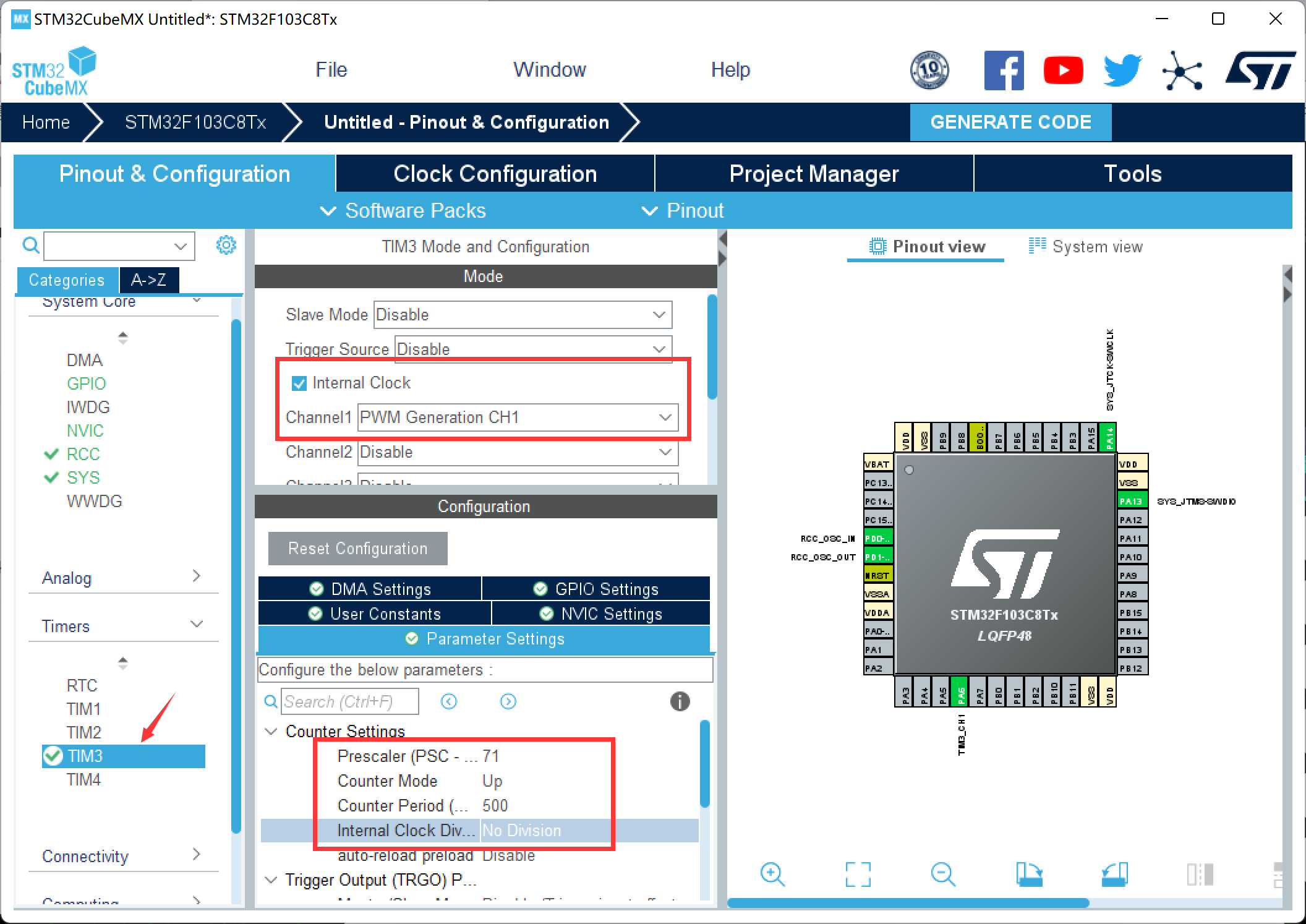Open the Slave Mode dropdown
This screenshot has width=1306, height=924.
point(523,315)
